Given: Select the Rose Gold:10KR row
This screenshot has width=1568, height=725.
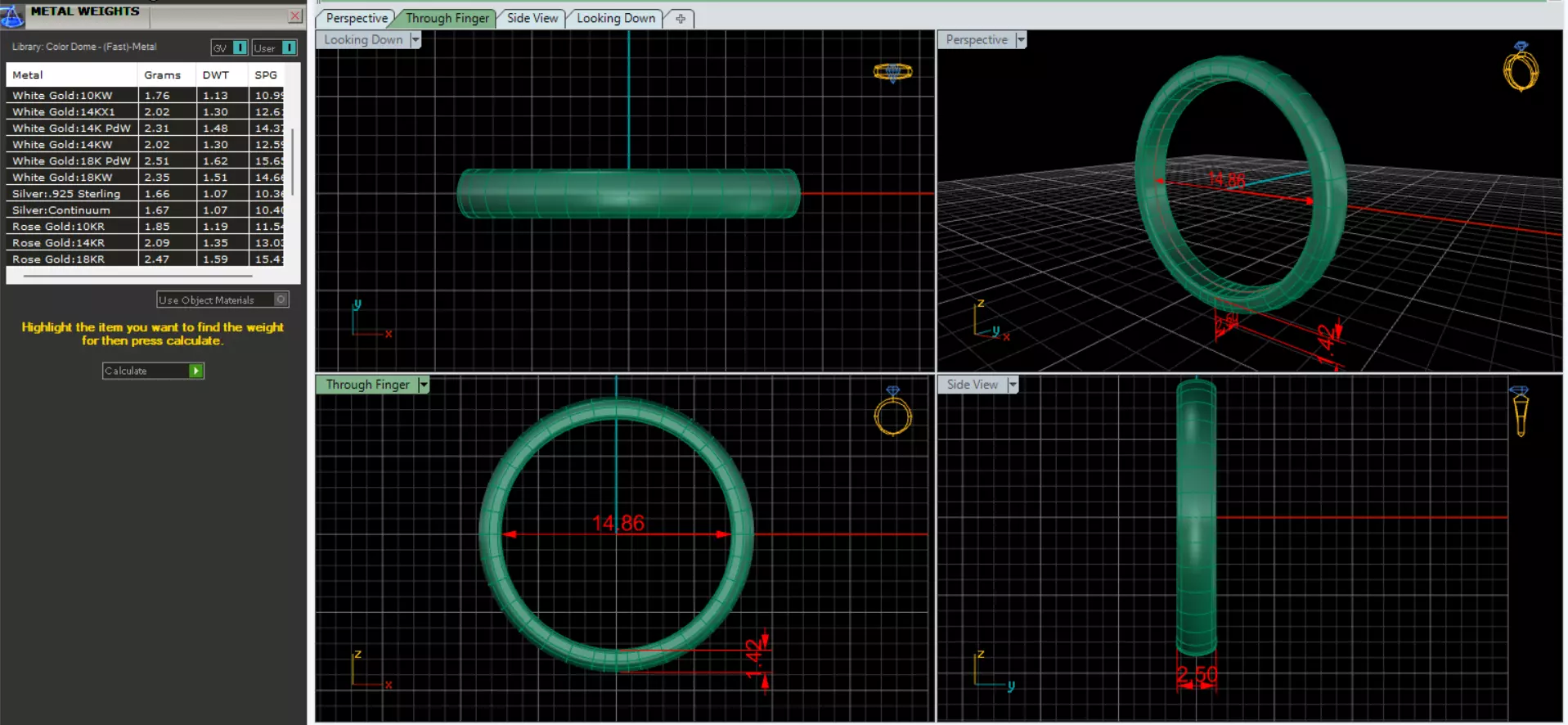Looking at the screenshot, I should 145,226.
